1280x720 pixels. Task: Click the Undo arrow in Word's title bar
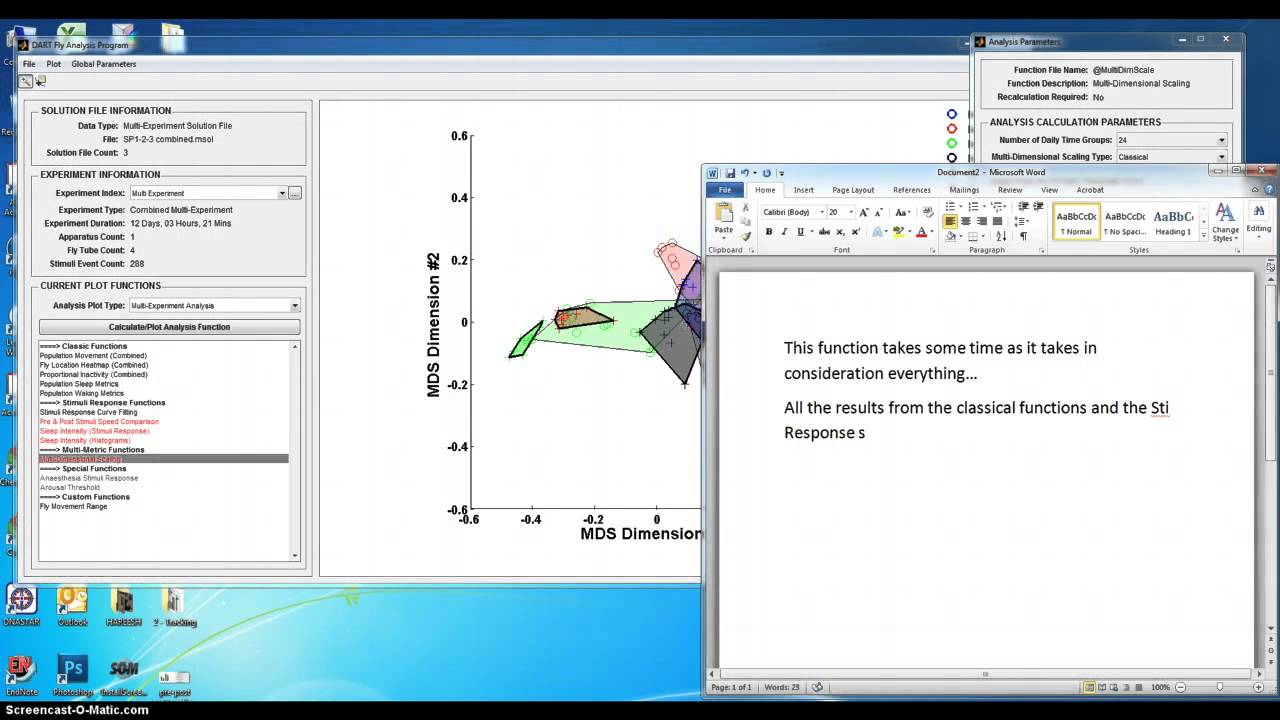point(745,173)
